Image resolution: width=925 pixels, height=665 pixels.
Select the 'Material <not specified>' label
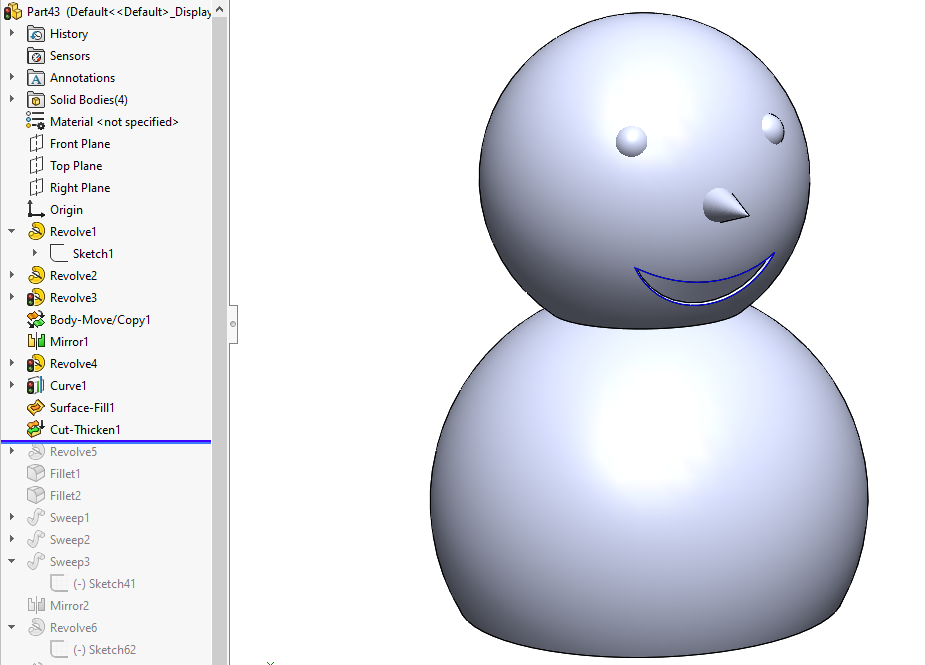pos(114,122)
